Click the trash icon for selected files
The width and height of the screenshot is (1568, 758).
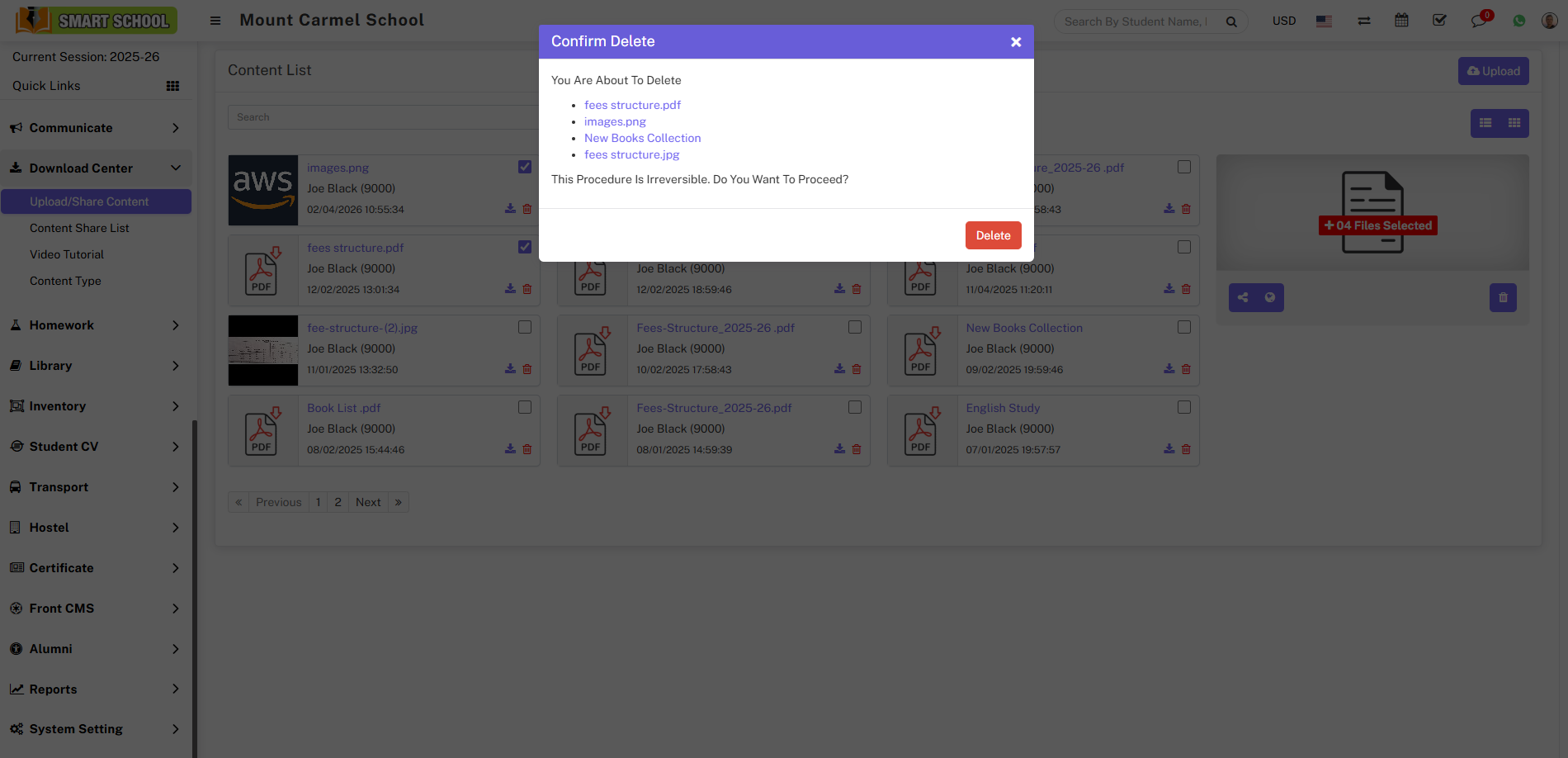pos(1503,297)
